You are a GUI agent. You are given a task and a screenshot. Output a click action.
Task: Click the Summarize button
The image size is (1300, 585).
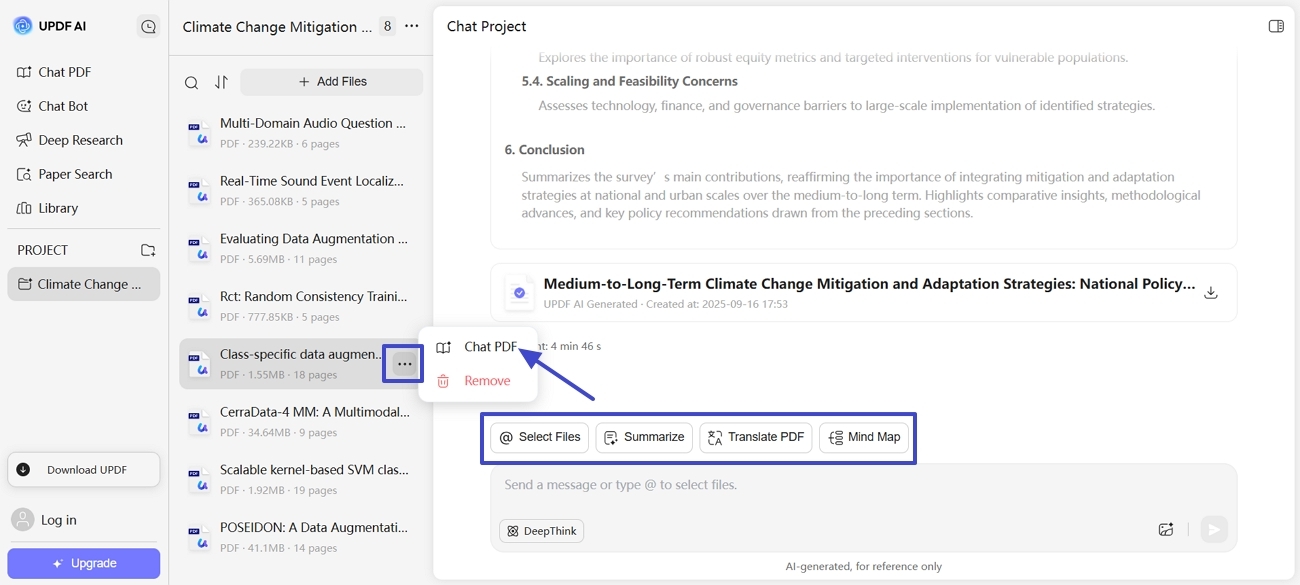click(x=644, y=437)
